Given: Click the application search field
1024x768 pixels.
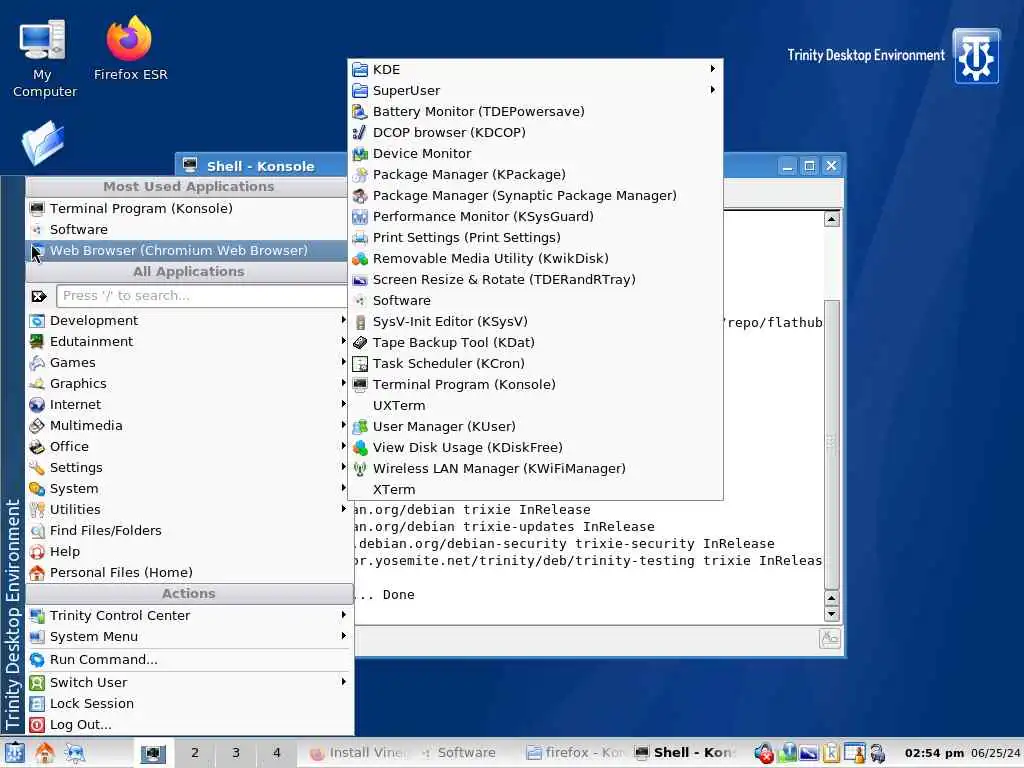Looking at the screenshot, I should coord(202,296).
